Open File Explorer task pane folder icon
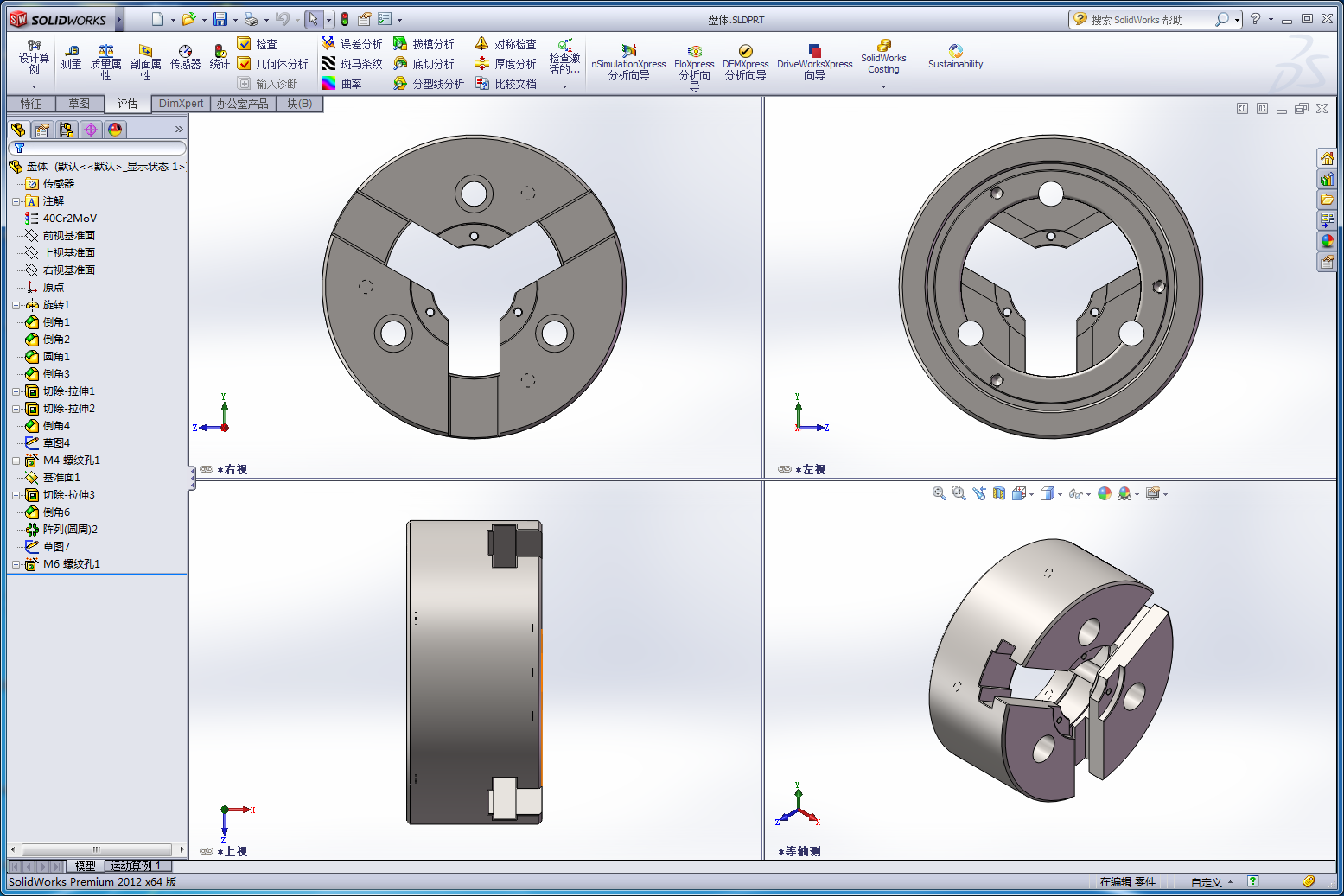 1327,200
